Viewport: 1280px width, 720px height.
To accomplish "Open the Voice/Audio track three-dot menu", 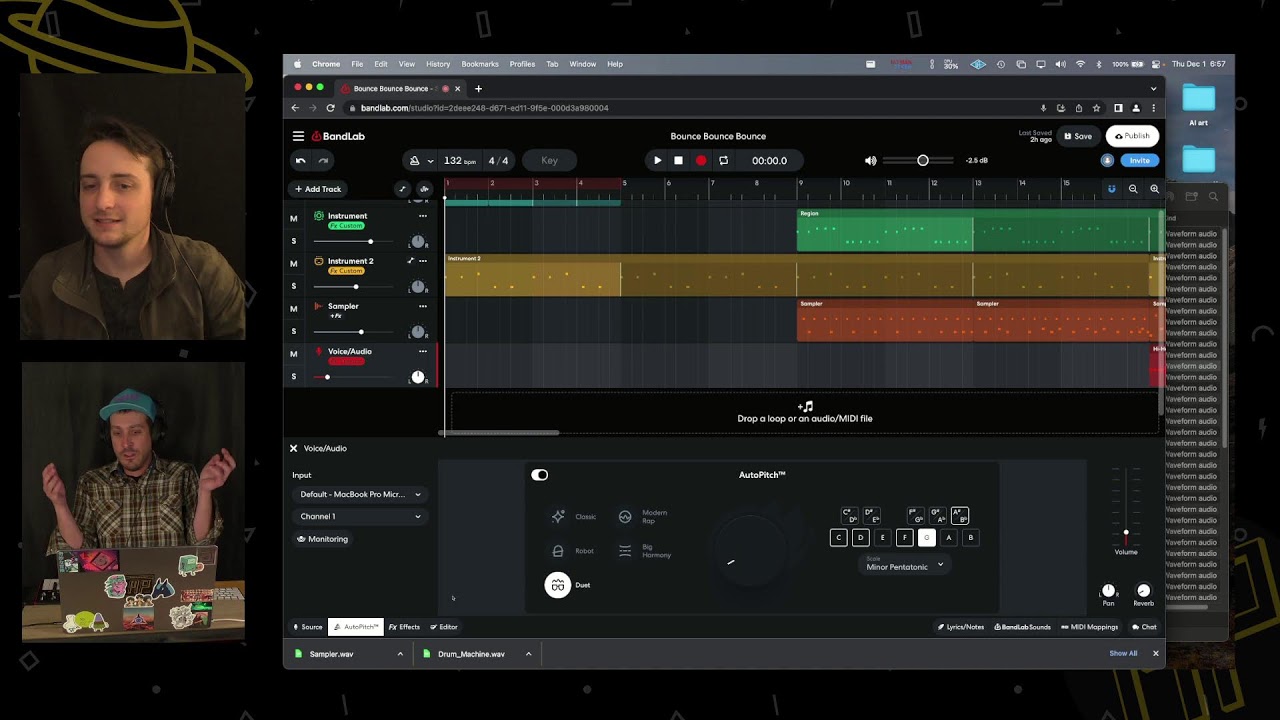I will (423, 351).
